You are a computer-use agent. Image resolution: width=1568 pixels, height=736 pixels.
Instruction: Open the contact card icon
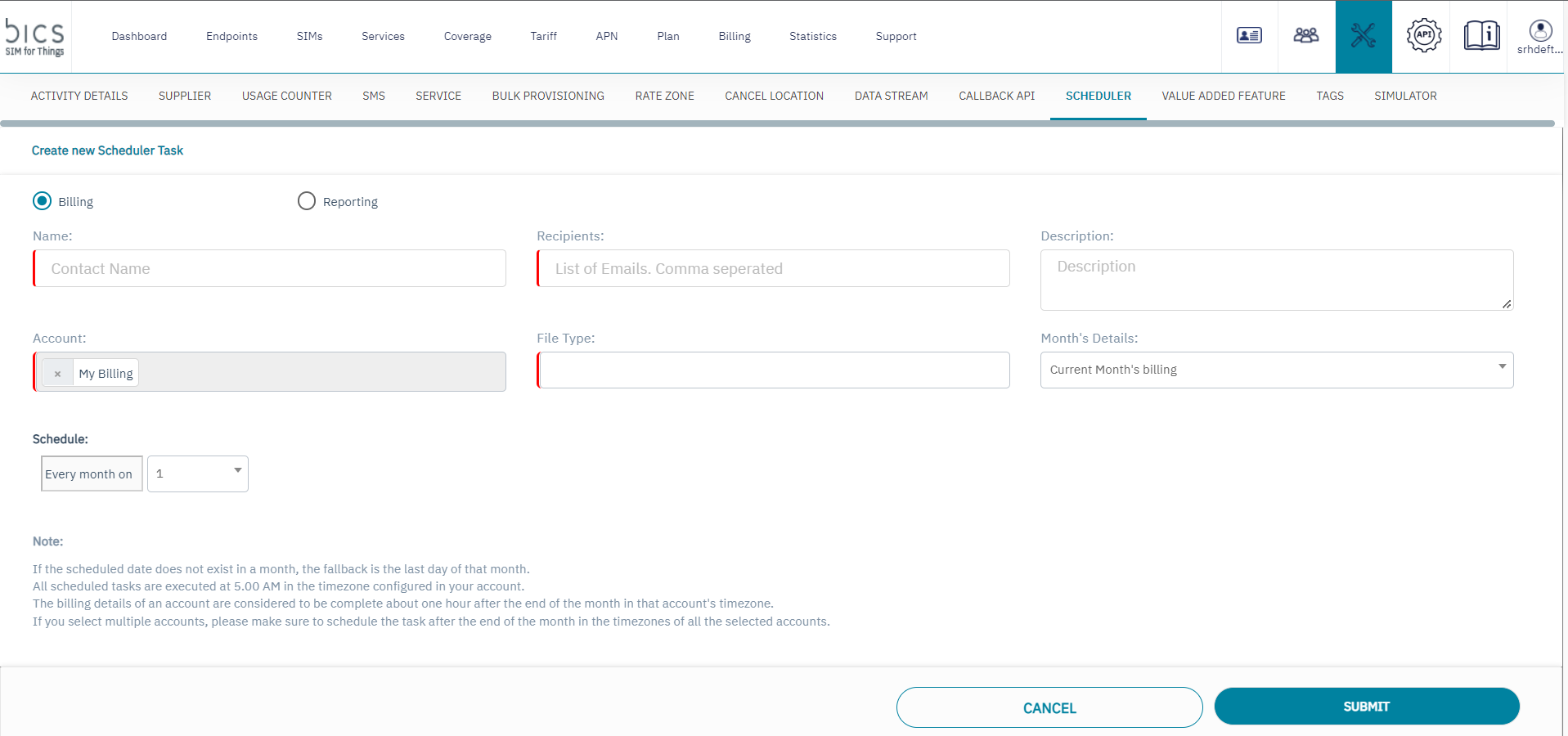(1249, 36)
